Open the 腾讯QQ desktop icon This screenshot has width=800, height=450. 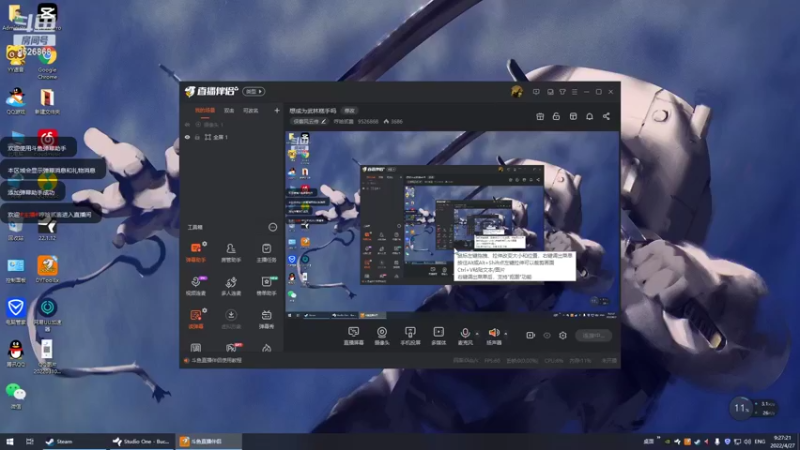coord(16,354)
